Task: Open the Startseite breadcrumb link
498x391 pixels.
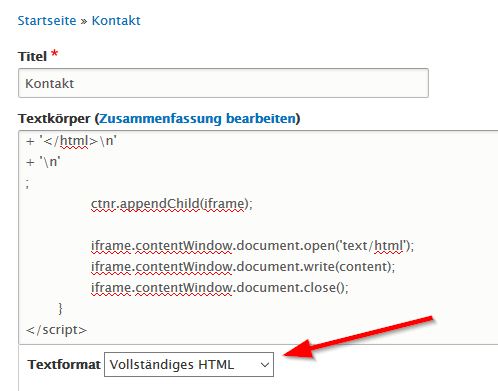Action: 47,21
